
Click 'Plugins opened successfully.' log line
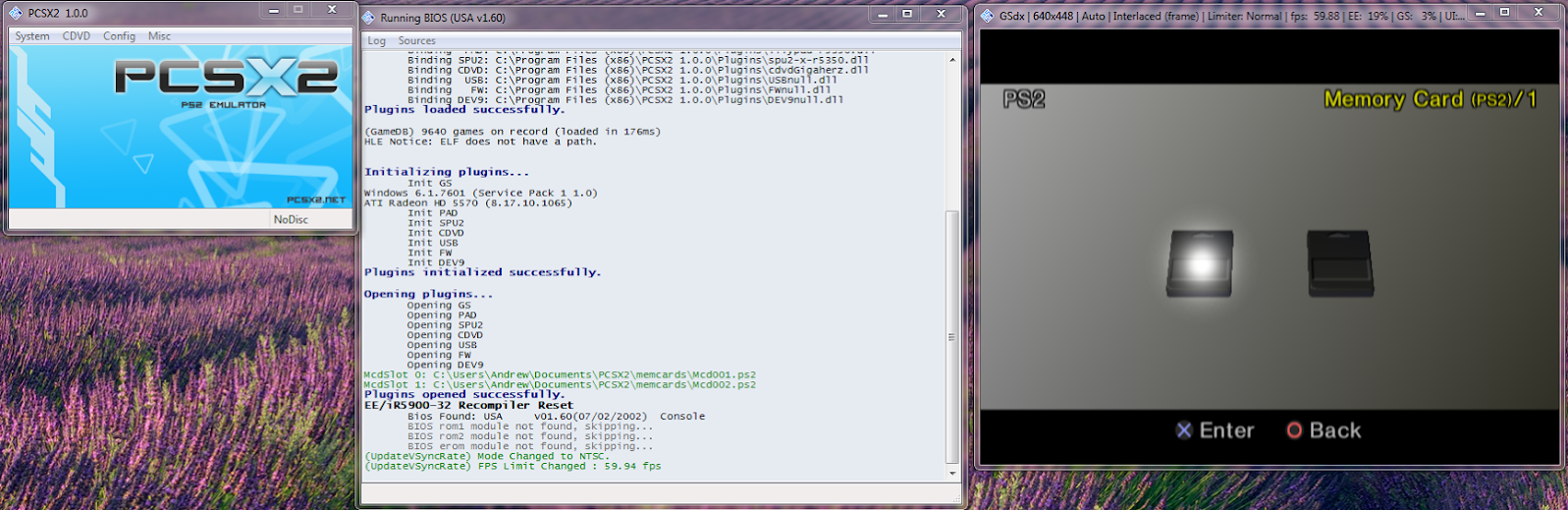(464, 395)
